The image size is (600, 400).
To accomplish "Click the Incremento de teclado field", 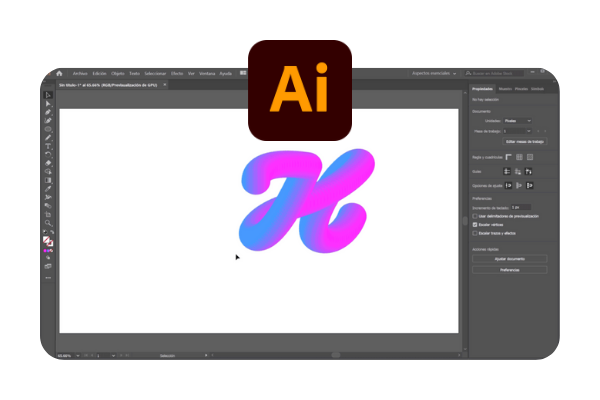I will [x=521, y=207].
